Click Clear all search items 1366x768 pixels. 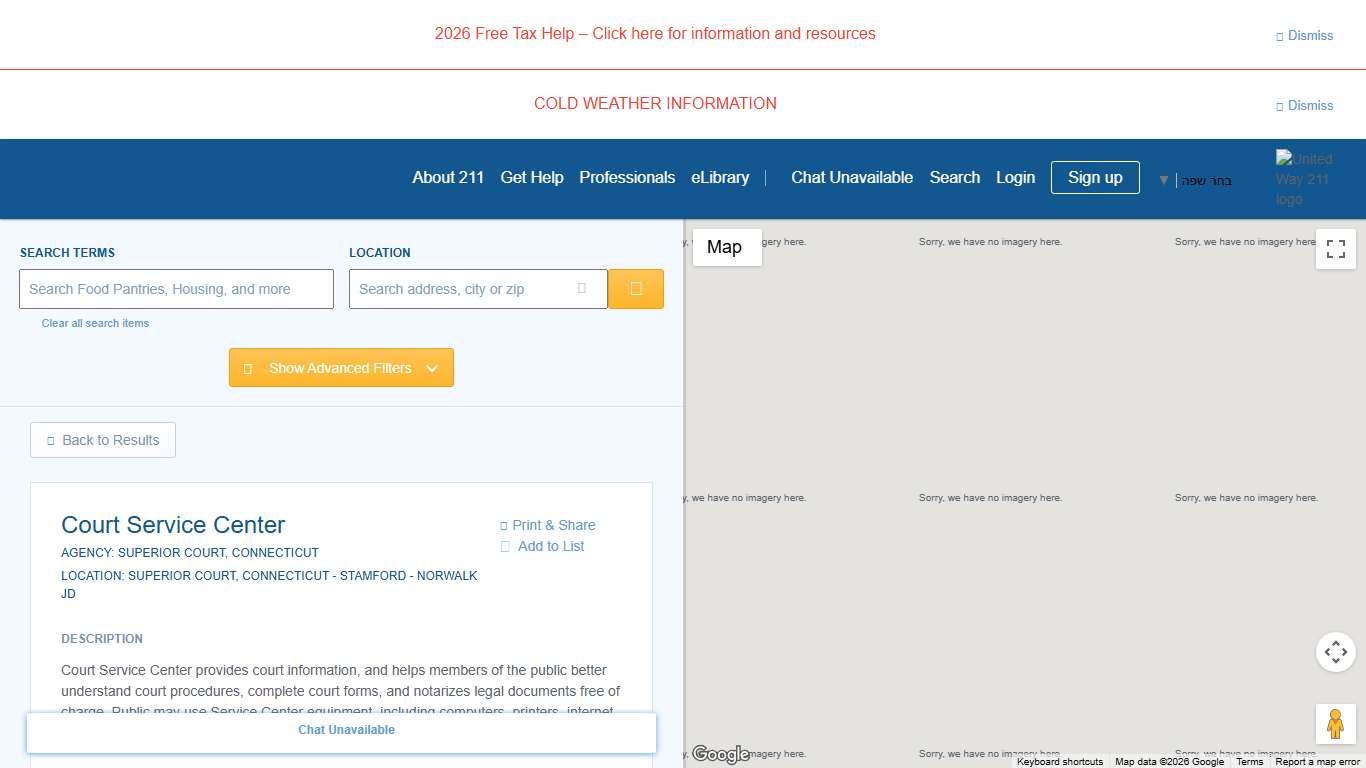[95, 323]
